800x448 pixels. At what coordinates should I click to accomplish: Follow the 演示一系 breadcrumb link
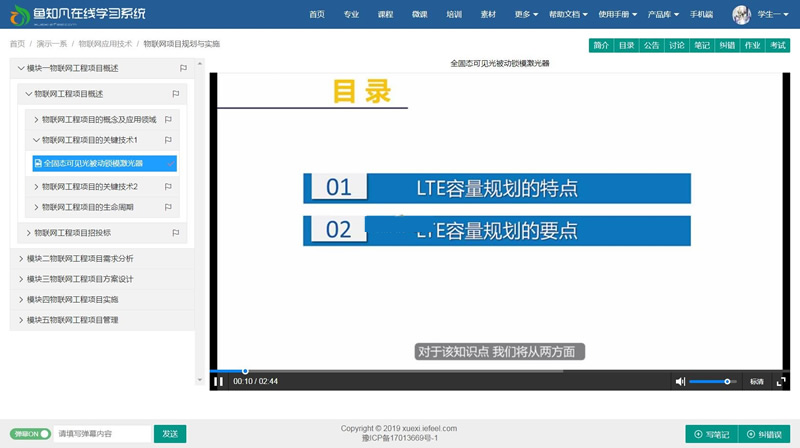(x=52, y=44)
